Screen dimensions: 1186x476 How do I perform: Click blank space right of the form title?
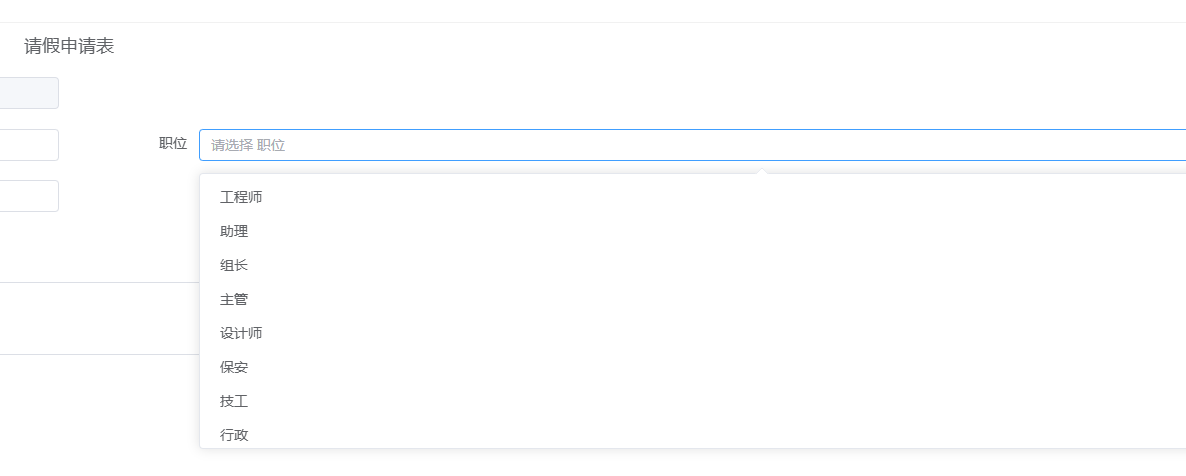pos(600,46)
